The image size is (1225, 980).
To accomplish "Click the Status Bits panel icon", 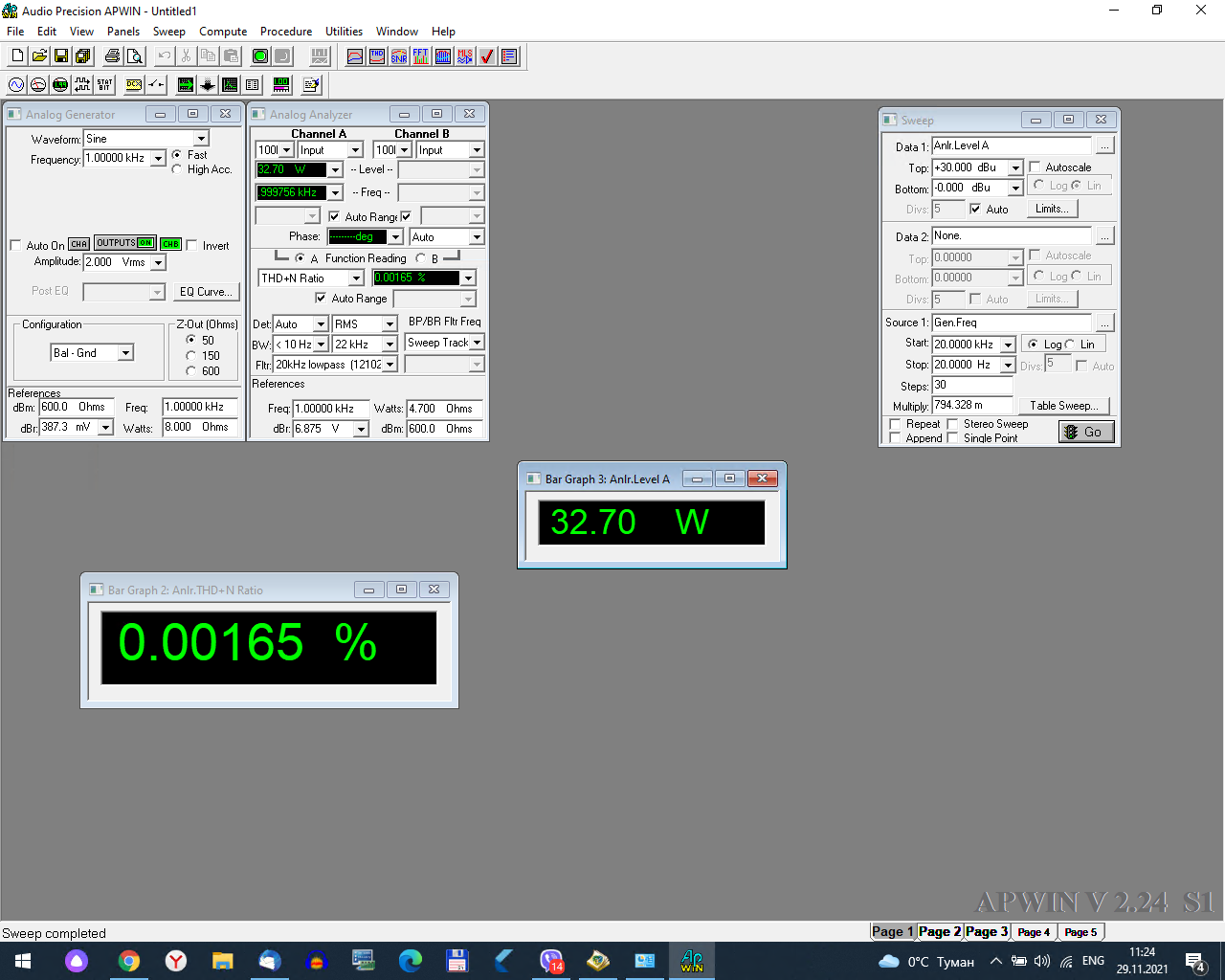I will point(104,85).
